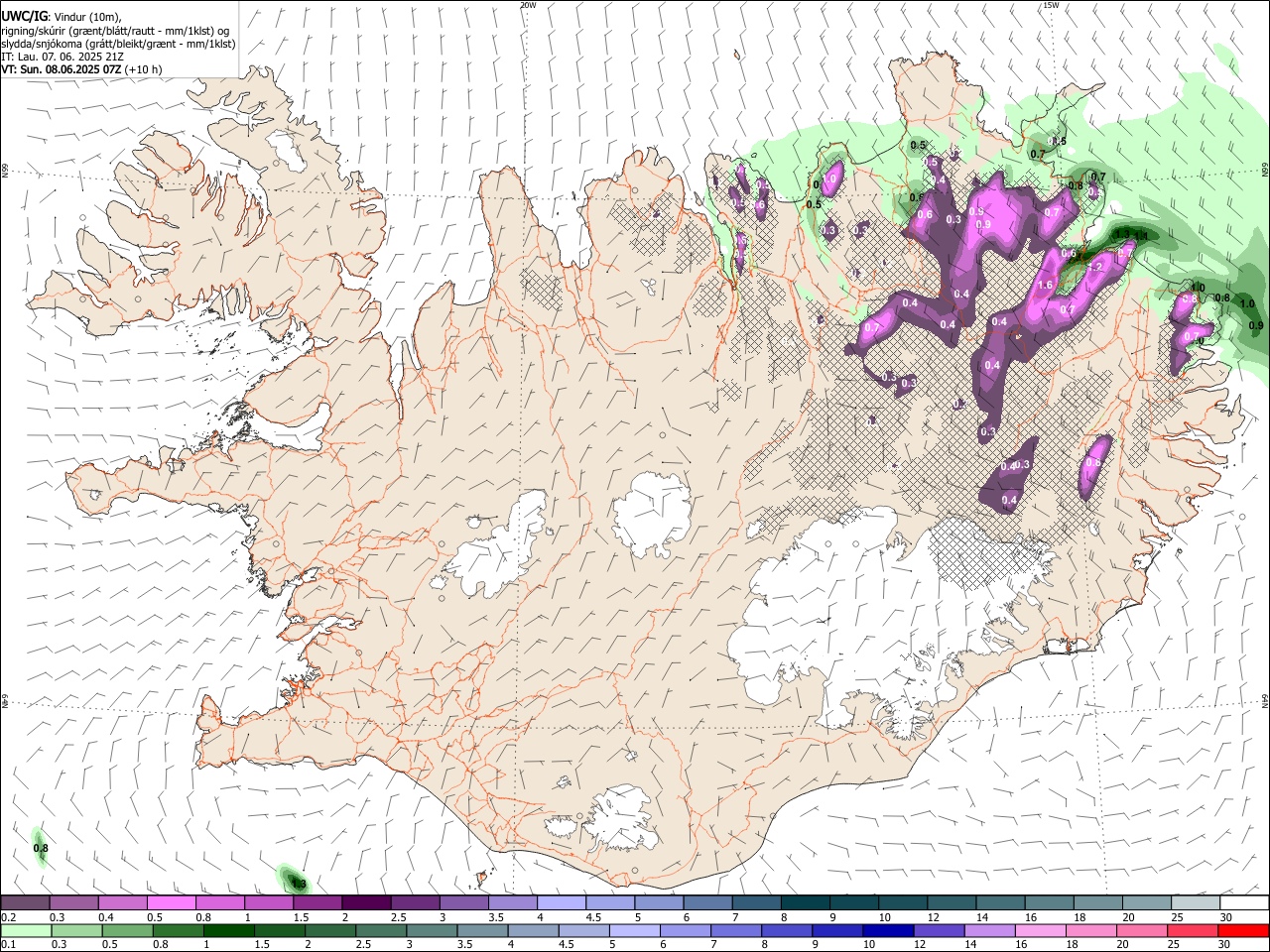This screenshot has width=1270, height=952.
Task: Click the bright pink 0.5 snow legend swatch
Action: click(x=171, y=903)
